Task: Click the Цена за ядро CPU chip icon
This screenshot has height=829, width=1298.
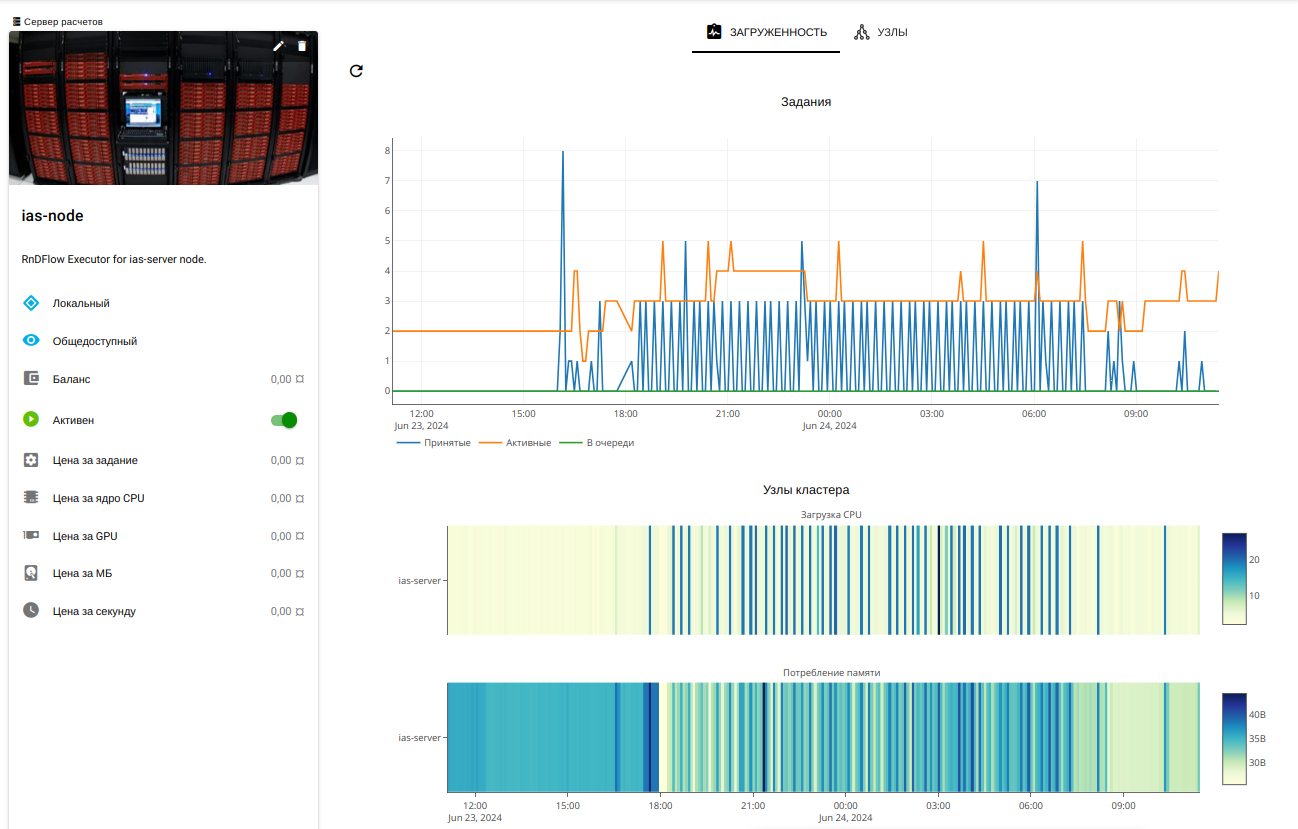Action: coord(31,497)
